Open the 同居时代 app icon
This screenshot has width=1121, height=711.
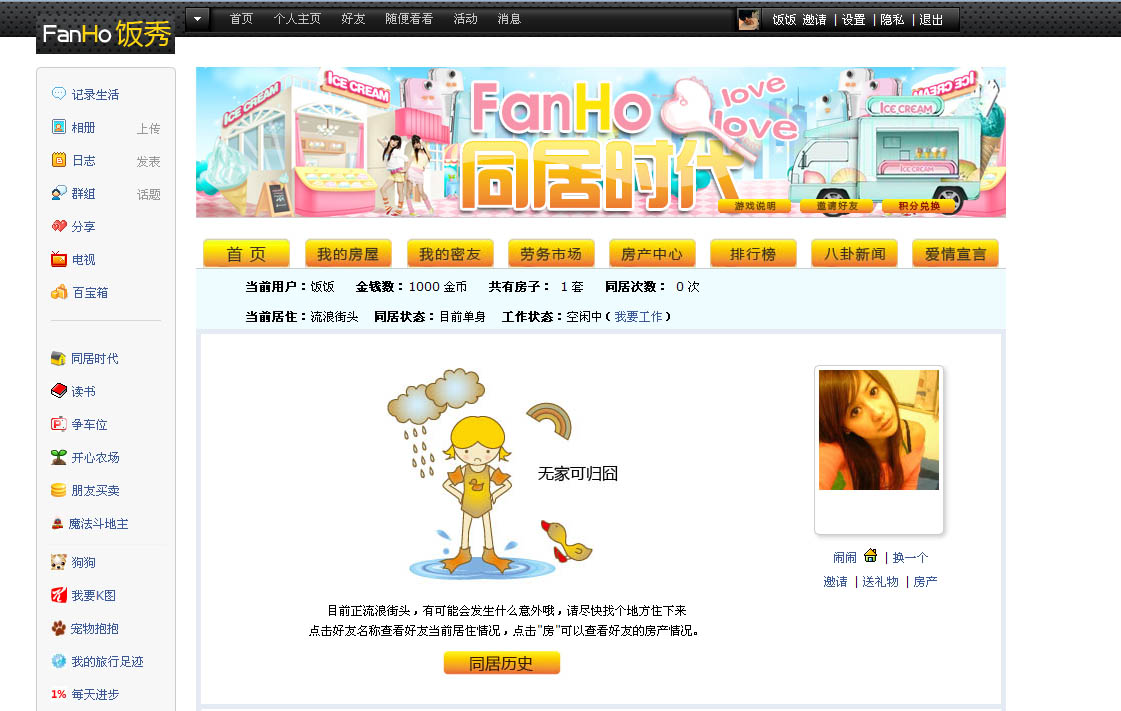59,358
